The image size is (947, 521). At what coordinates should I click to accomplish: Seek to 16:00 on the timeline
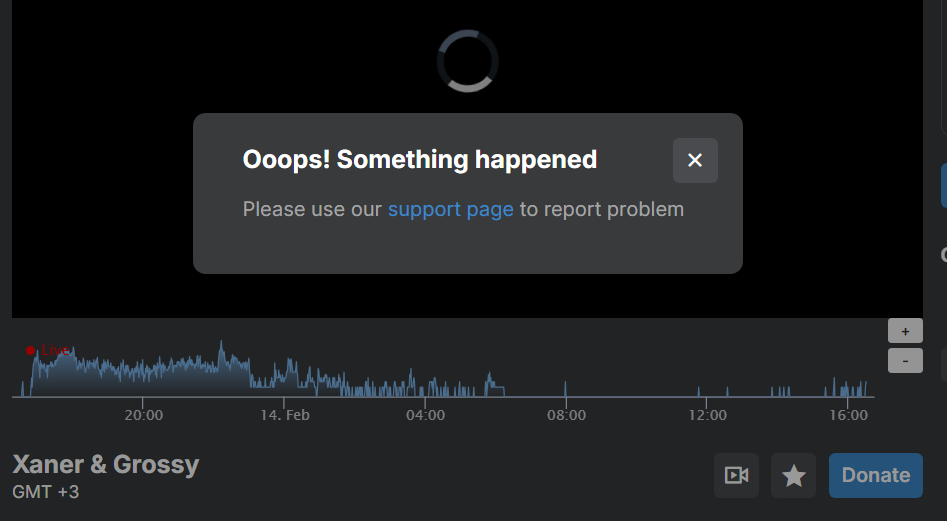click(848, 415)
